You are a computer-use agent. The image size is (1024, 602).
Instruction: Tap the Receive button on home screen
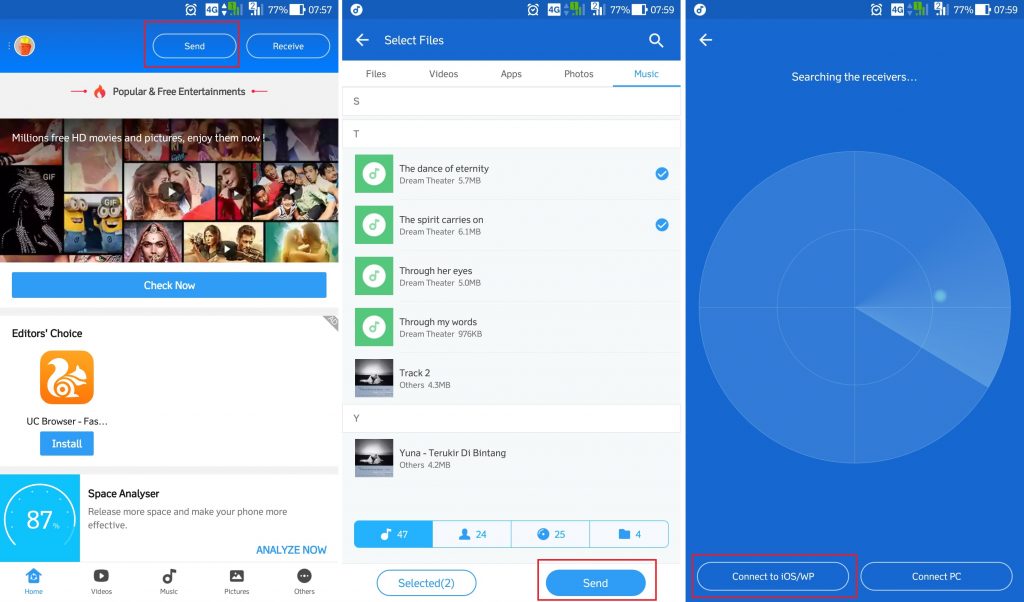coord(288,46)
